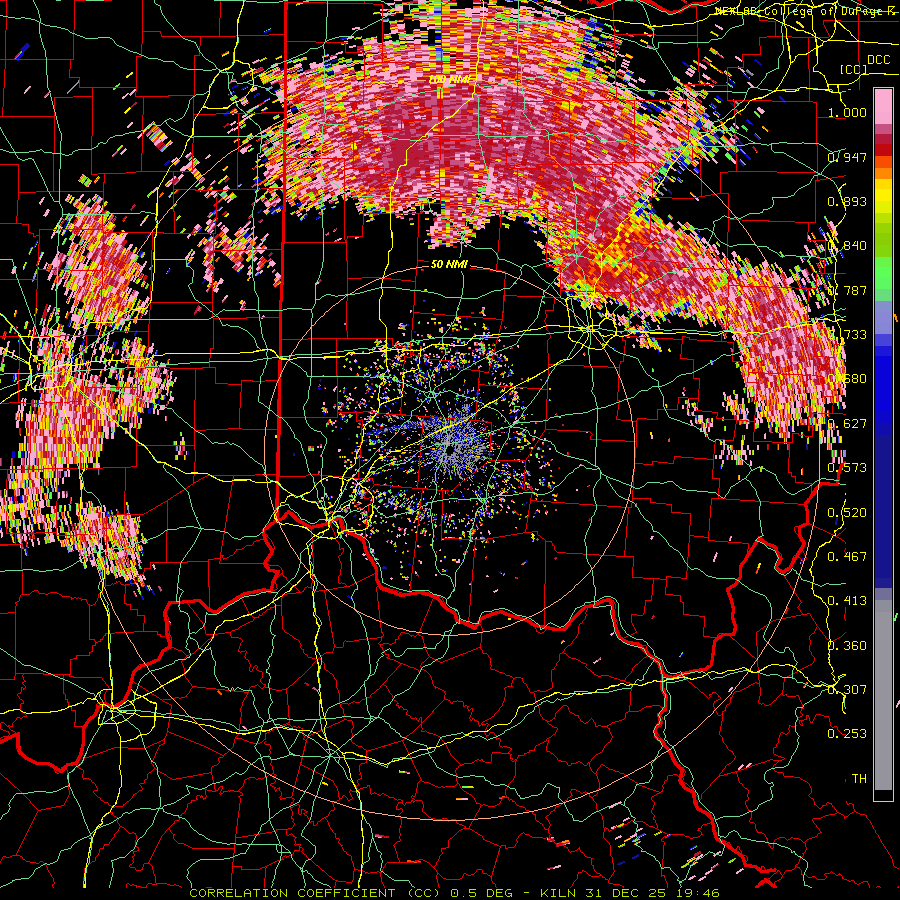Click the CORRELATION COEFFICIENT (CC) caption text
The image size is (900, 900).
click(315, 893)
